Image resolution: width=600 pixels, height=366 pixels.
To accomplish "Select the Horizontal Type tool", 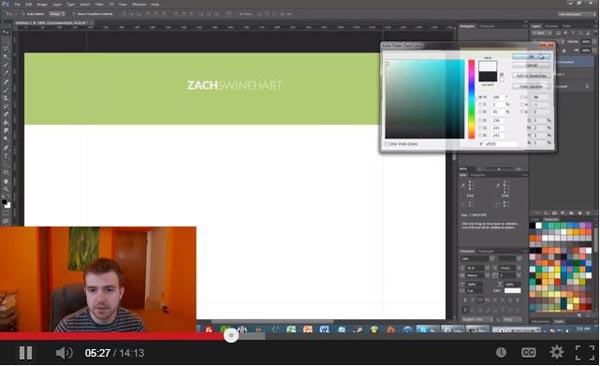I will [x=6, y=156].
